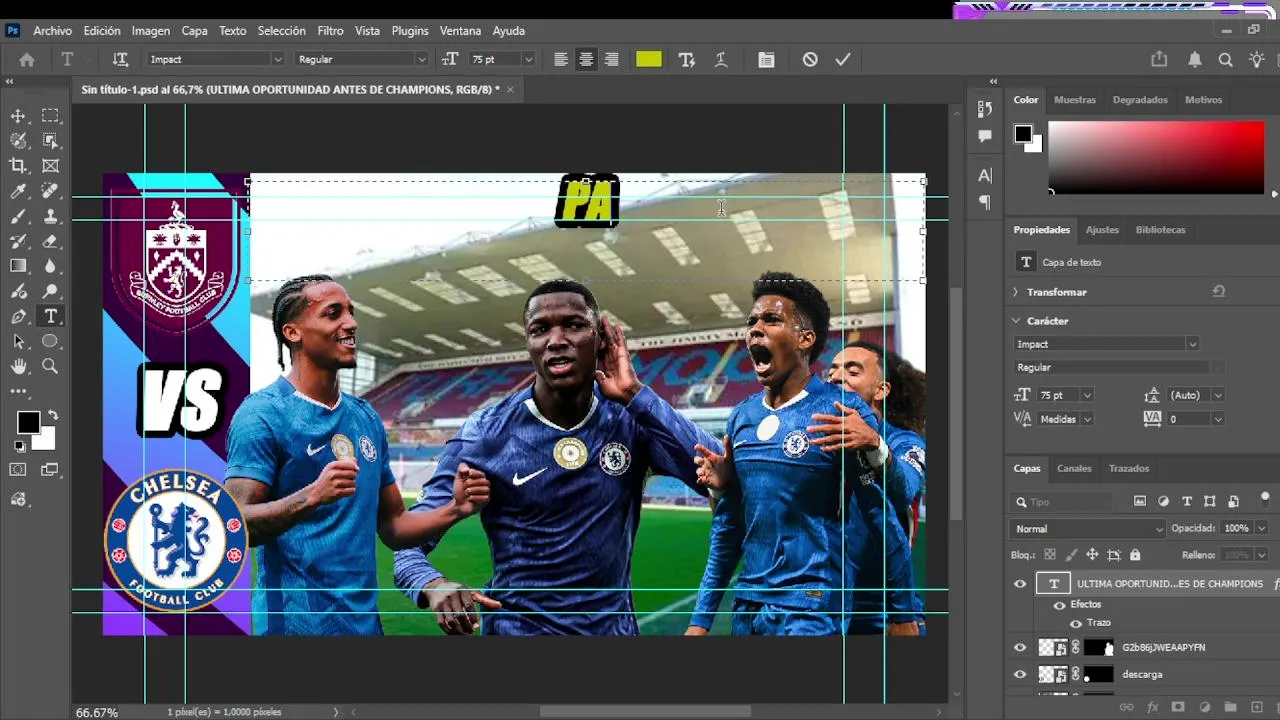Collapse the Transformar section
This screenshot has height=720, width=1280.
[x=1016, y=292]
